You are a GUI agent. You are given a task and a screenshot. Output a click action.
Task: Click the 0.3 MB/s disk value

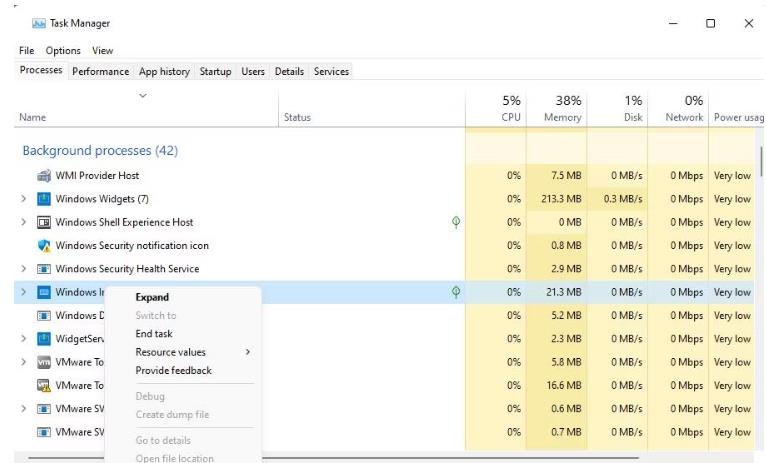click(623, 199)
